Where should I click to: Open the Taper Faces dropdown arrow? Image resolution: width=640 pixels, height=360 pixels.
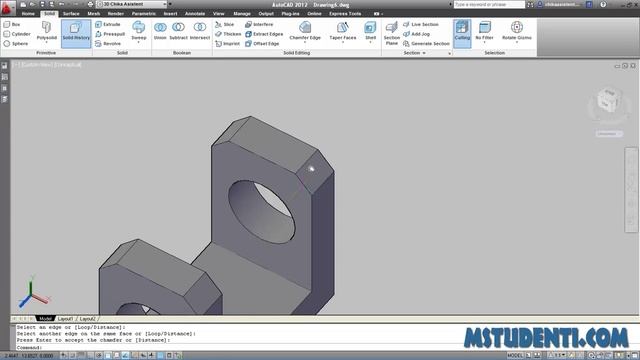pyautogui.click(x=342, y=42)
